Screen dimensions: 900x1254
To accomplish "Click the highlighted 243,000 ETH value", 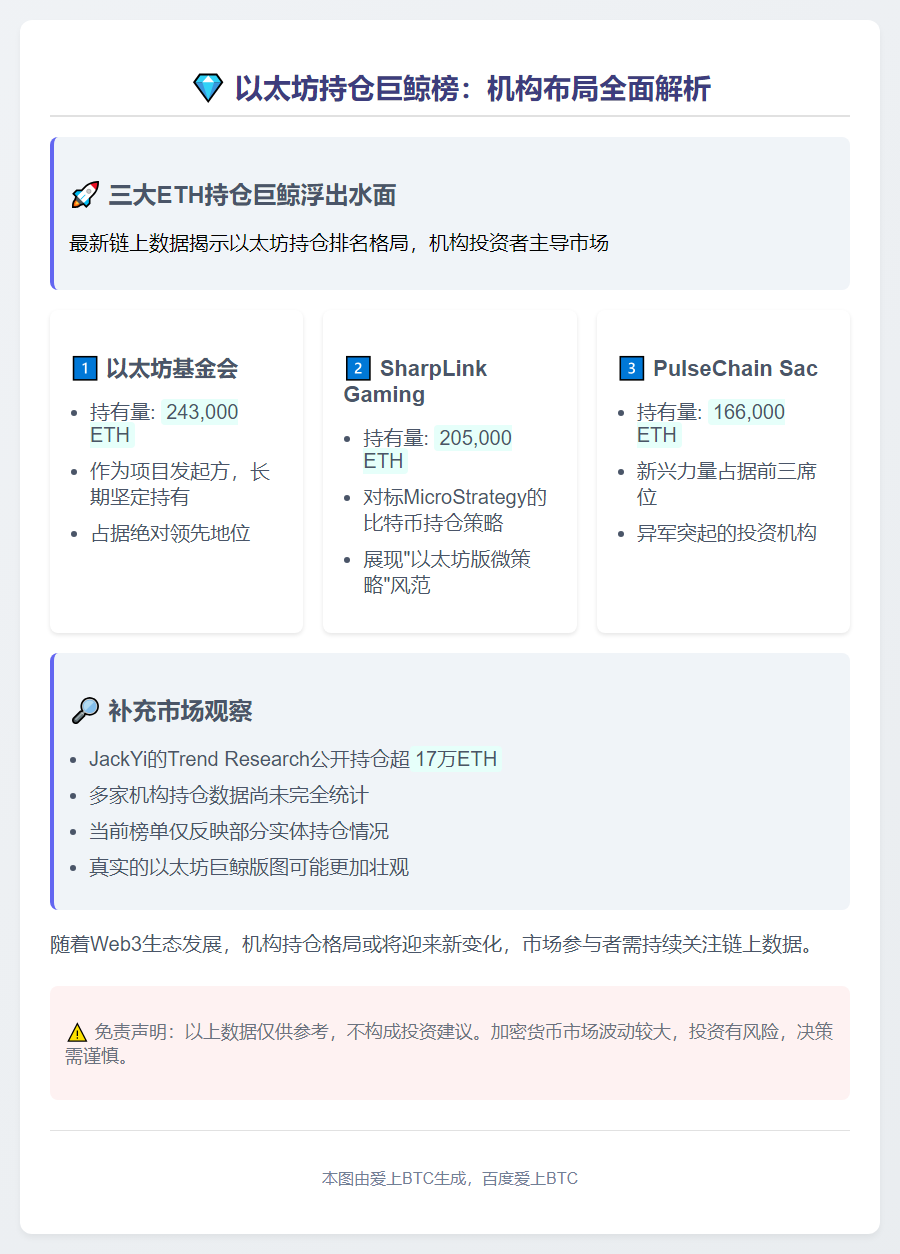I will (x=164, y=423).
